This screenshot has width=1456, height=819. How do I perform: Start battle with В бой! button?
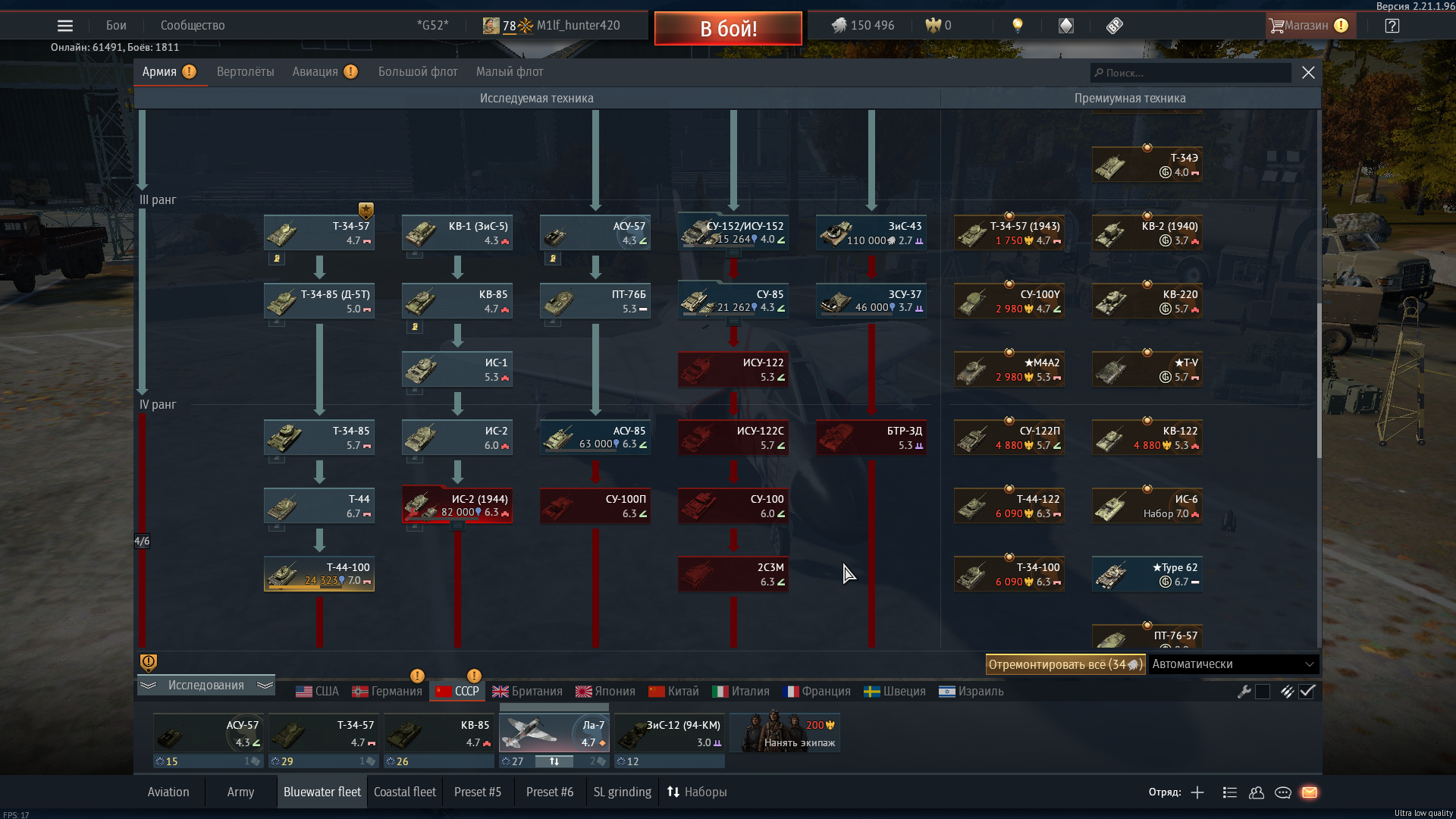pyautogui.click(x=728, y=29)
